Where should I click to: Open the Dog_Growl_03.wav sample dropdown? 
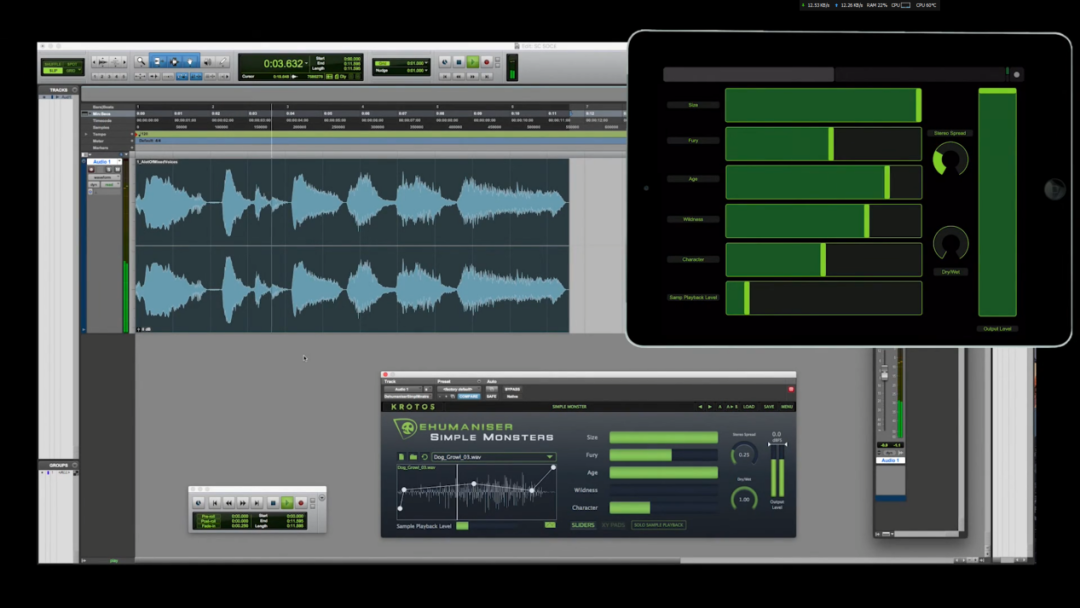493,457
